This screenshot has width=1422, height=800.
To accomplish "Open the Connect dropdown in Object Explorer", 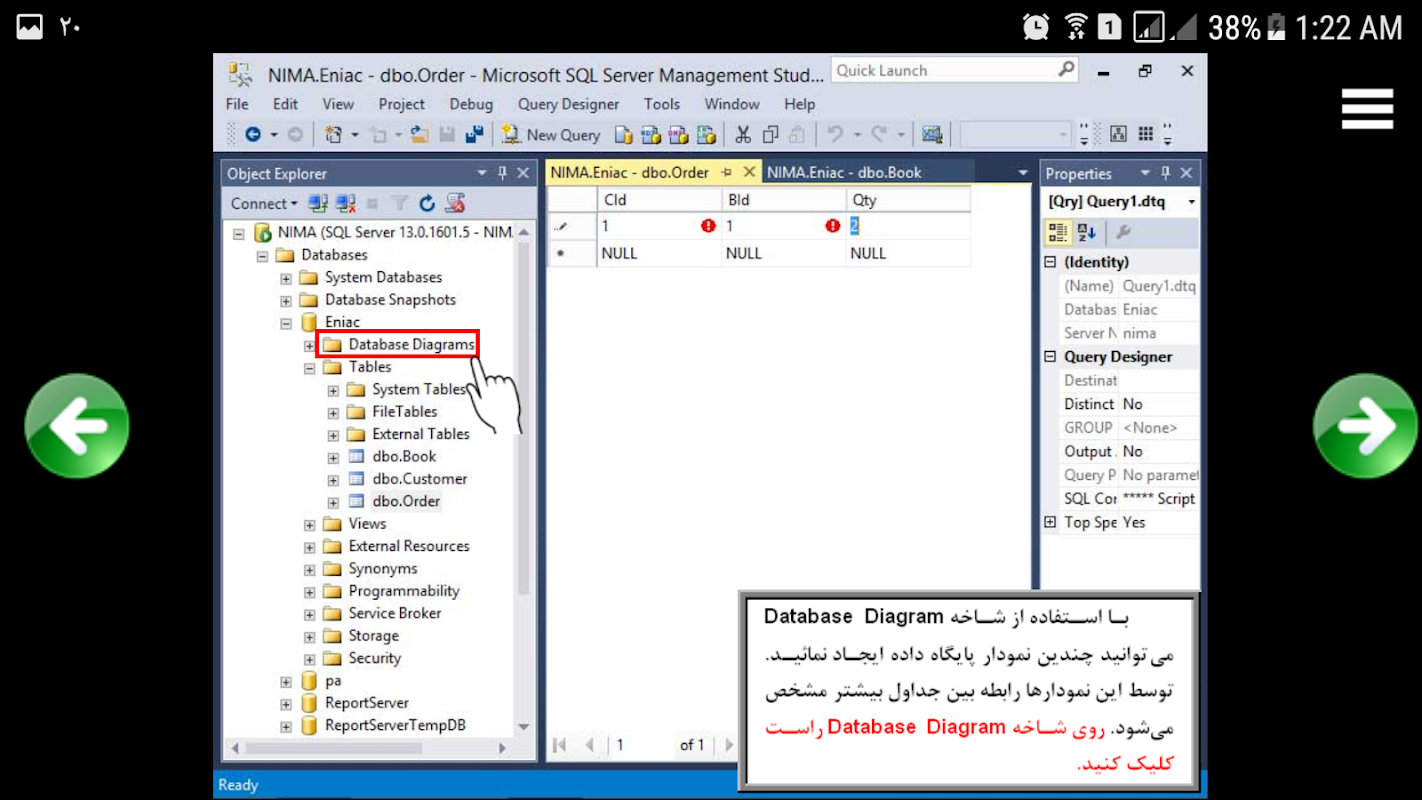I will [x=264, y=203].
